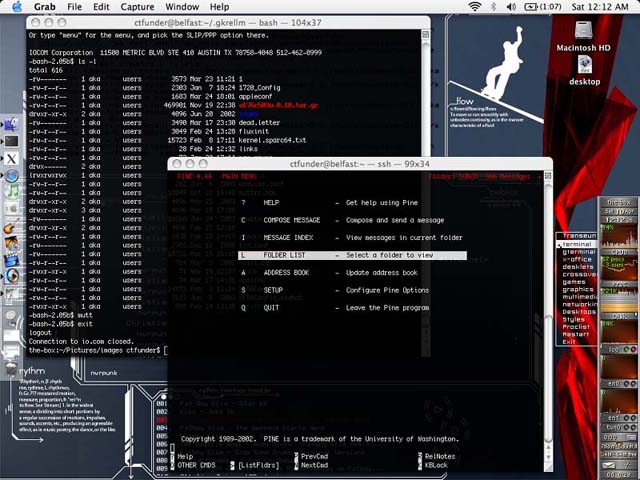Click QUIT in Pine main menu
Viewport: 640px width, 480px height.
[271, 308]
